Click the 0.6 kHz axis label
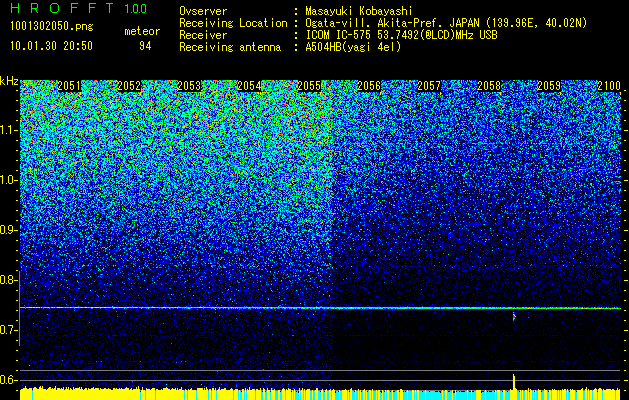 [x=8, y=380]
